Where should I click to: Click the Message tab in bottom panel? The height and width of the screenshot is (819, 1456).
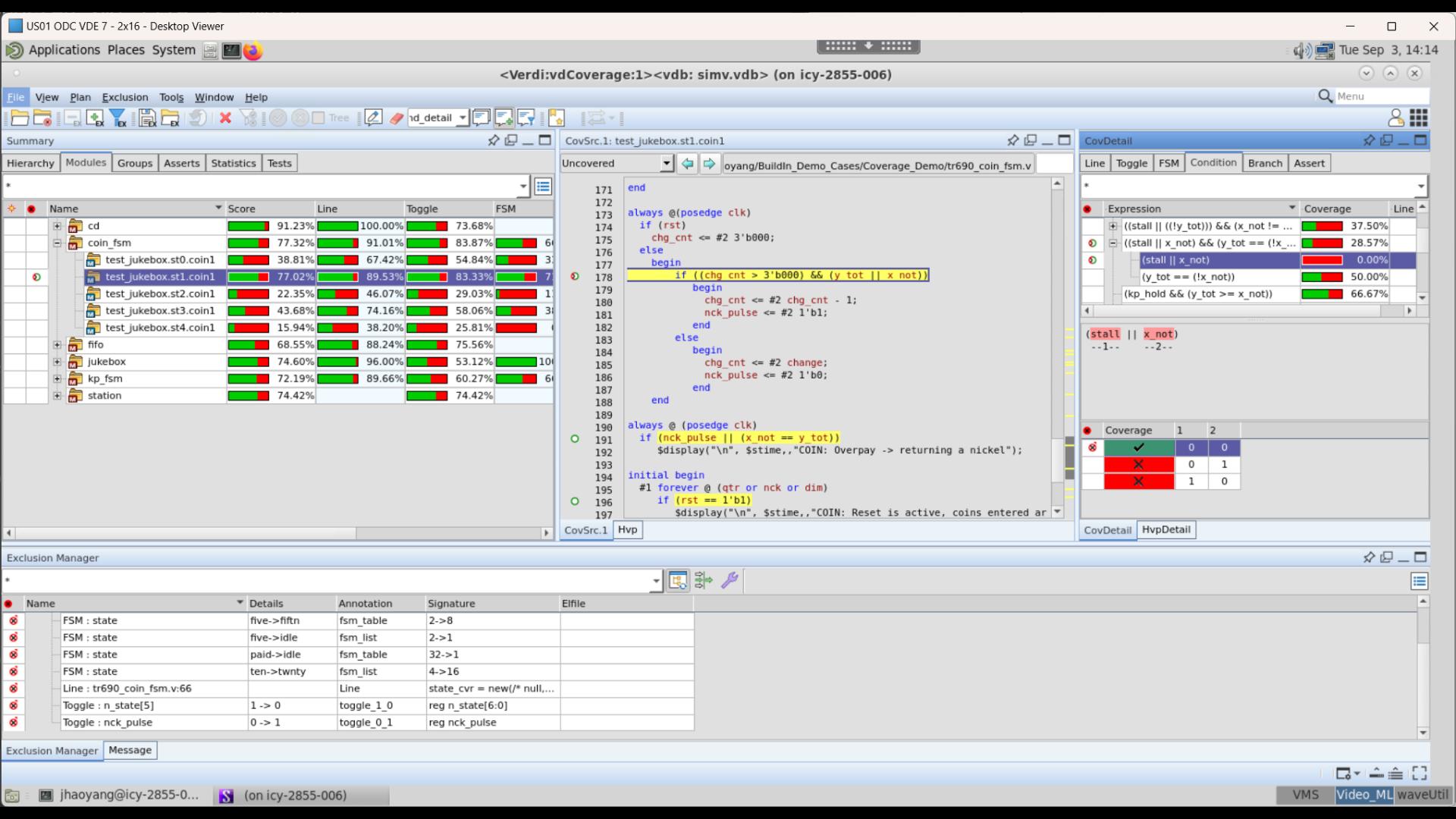130,749
